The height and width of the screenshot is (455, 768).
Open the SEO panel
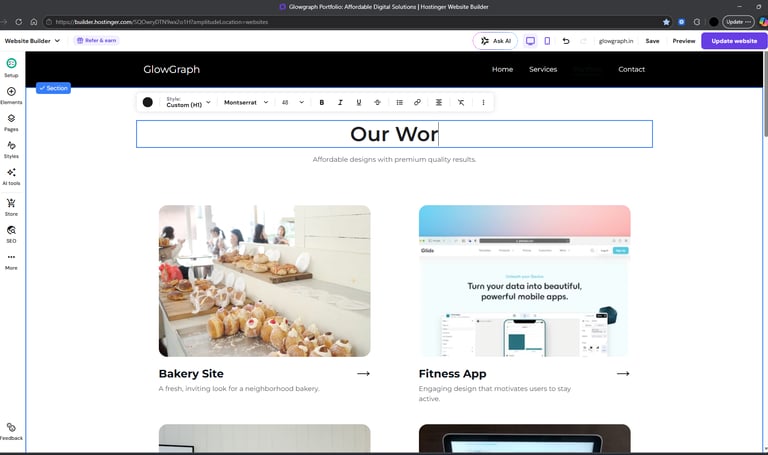[11, 234]
